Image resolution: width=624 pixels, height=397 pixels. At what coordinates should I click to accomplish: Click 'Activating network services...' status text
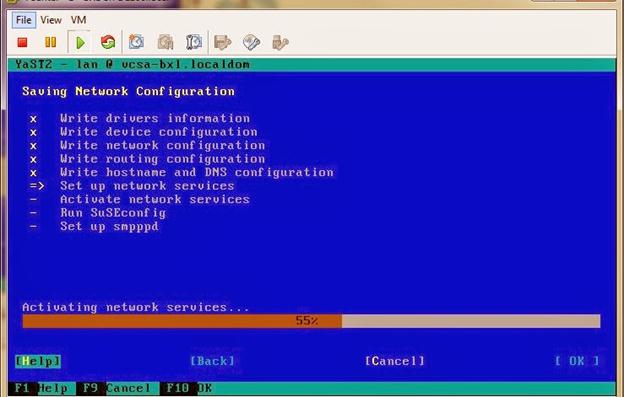point(136,307)
